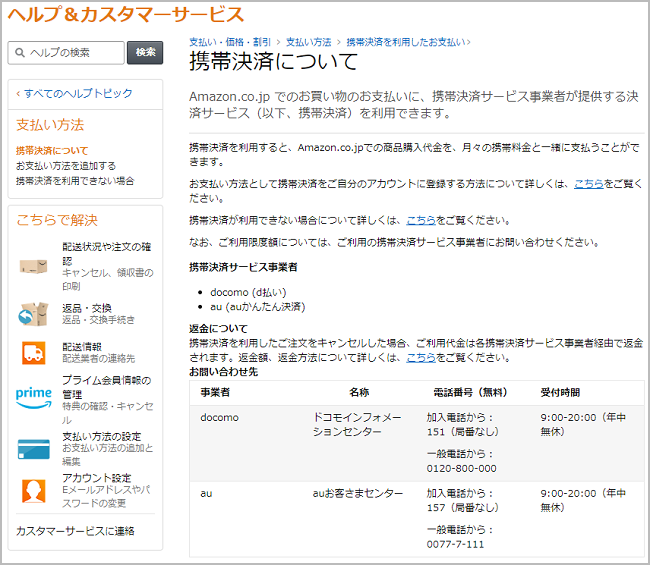Click 151（局番なし） number text

463,432
